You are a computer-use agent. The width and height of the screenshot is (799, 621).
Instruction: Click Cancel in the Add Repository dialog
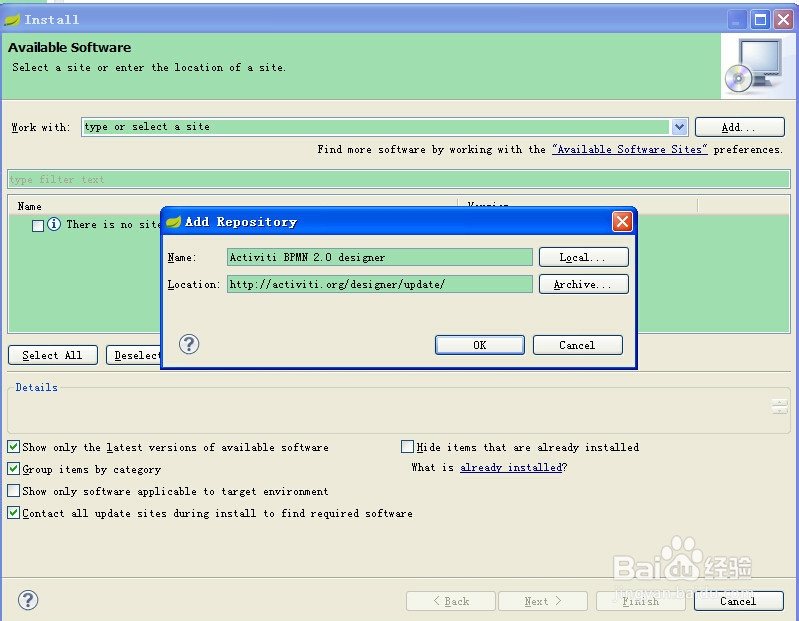577,345
